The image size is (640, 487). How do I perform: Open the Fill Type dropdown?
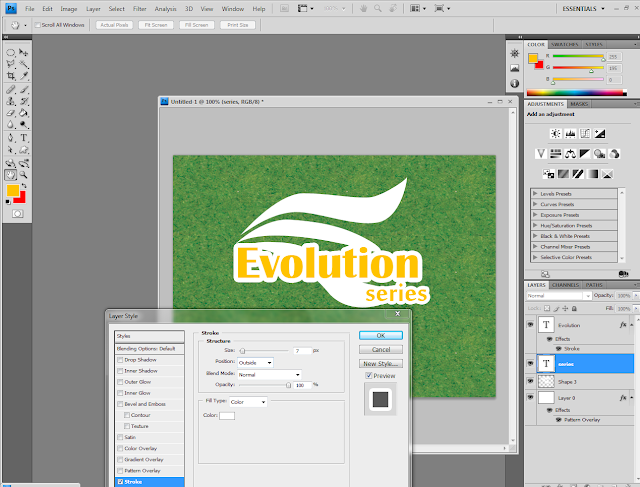248,402
